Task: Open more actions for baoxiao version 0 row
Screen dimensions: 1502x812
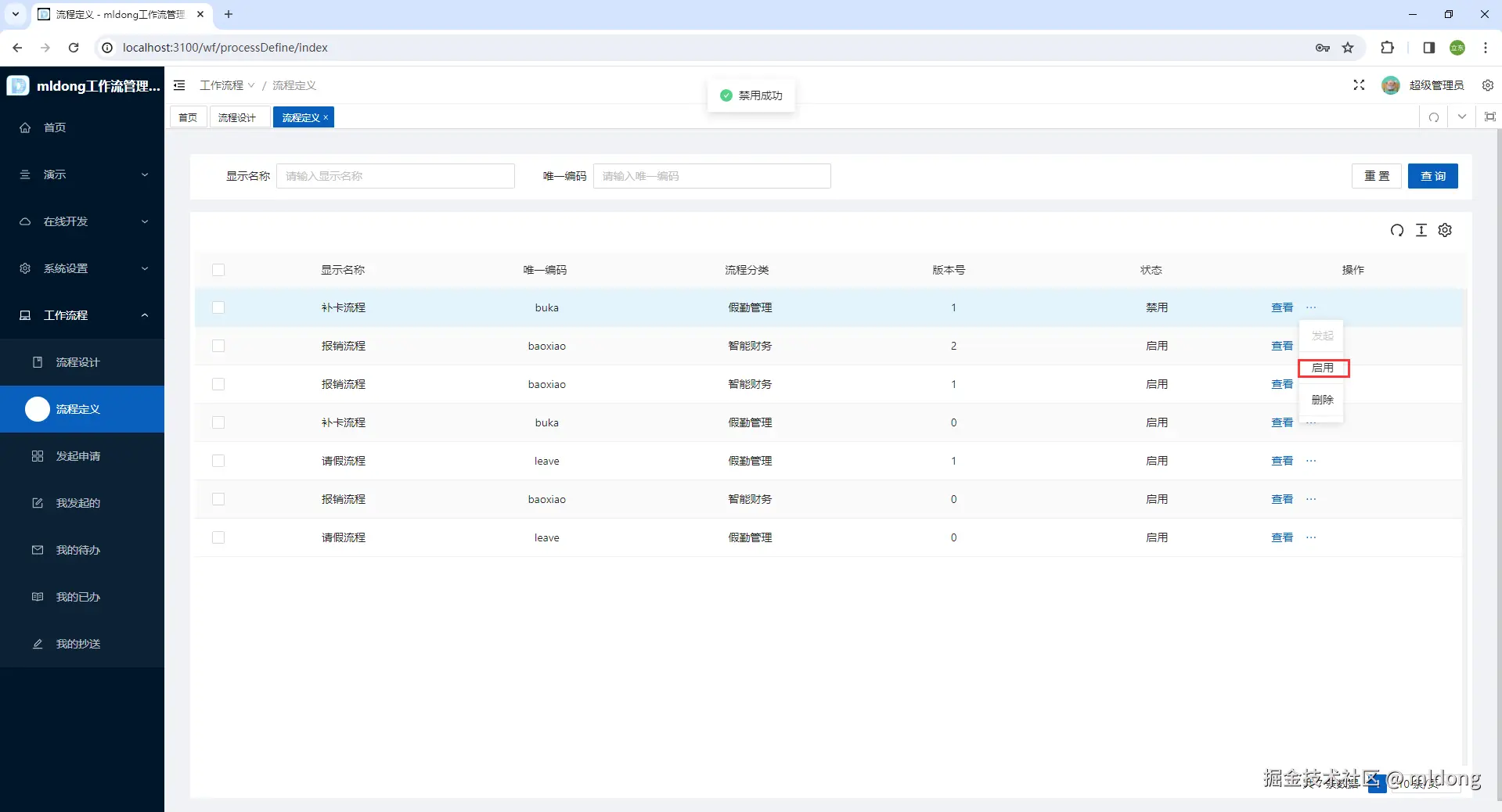Action: point(1311,499)
